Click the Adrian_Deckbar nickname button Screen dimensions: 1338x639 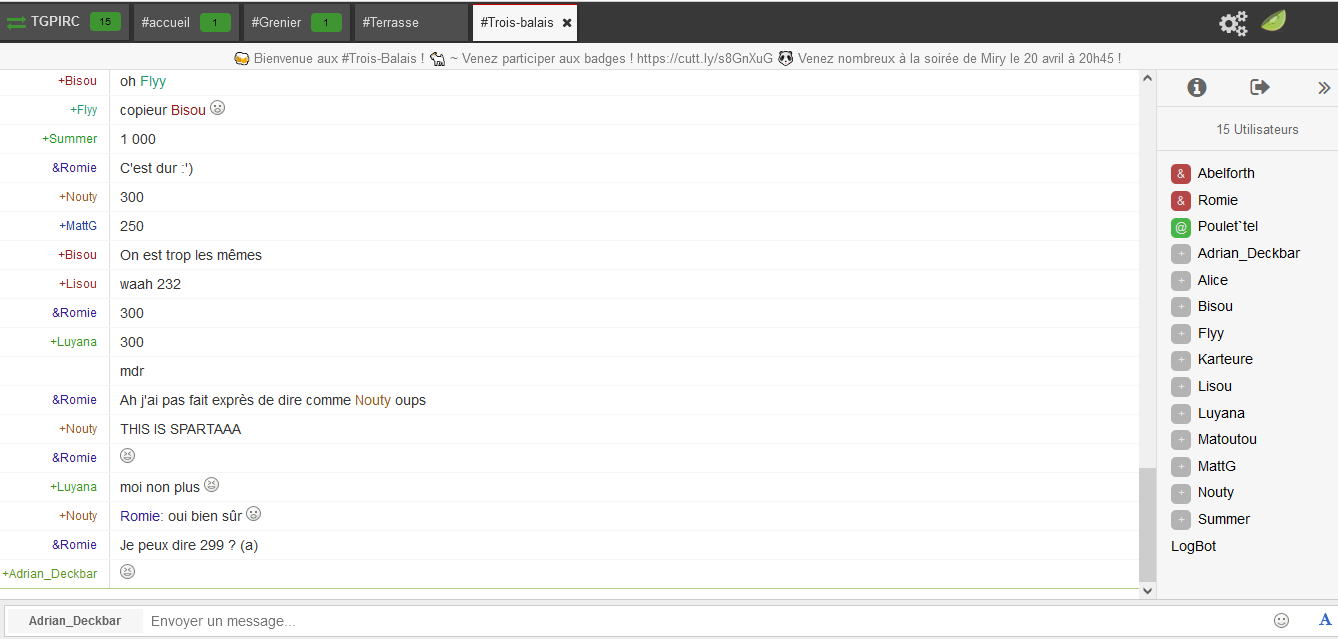tap(75, 621)
